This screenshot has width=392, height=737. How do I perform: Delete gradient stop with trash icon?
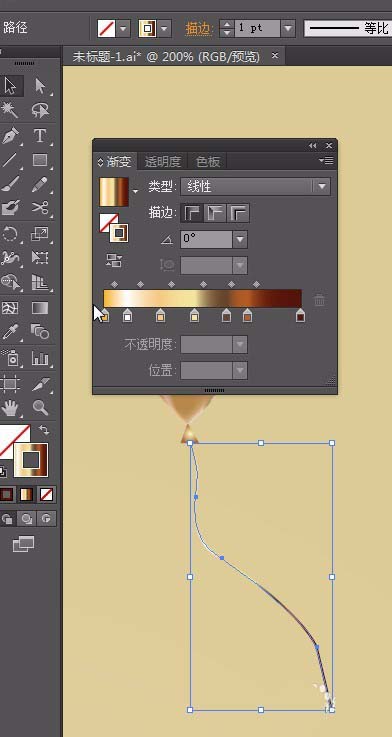pos(319,300)
